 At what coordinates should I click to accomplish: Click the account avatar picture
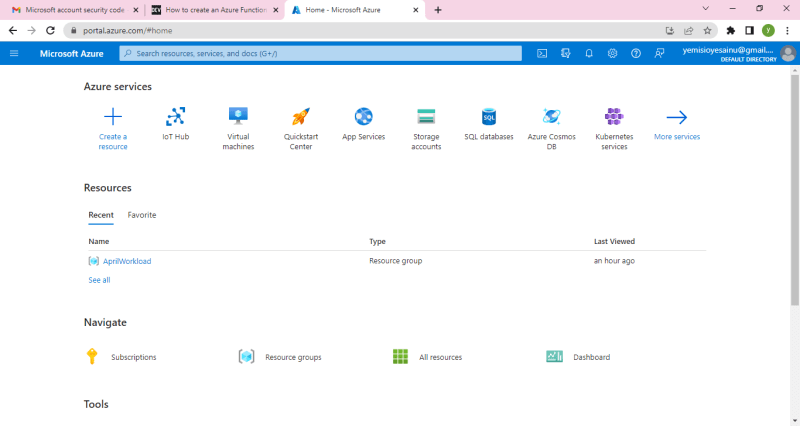(788, 53)
